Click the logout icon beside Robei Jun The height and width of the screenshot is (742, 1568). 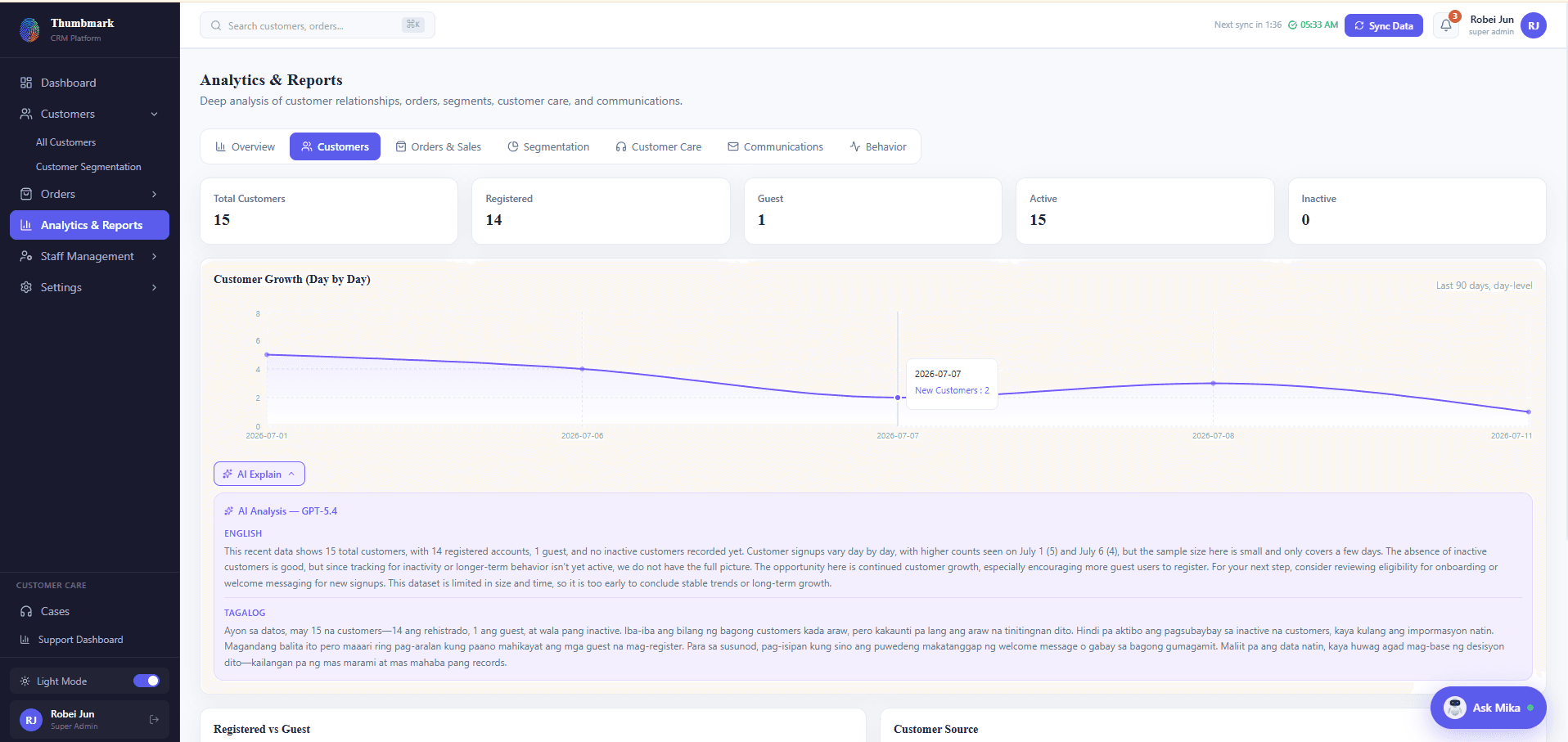pyautogui.click(x=154, y=720)
